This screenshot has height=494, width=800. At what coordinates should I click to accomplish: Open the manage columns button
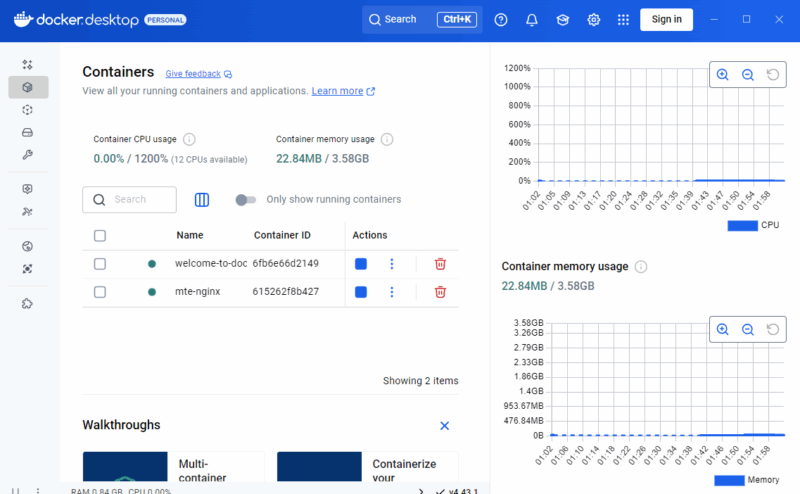point(202,200)
